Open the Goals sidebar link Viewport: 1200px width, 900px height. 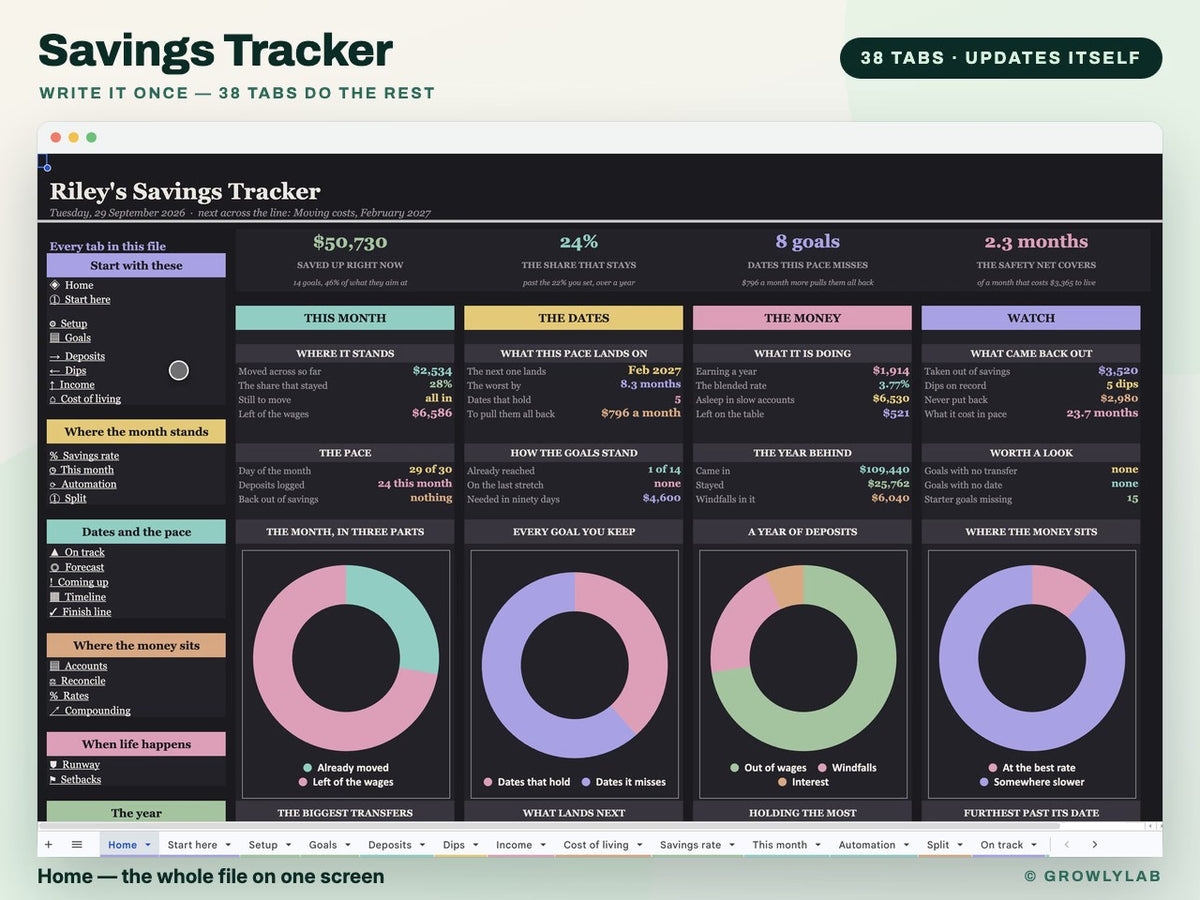pos(70,338)
